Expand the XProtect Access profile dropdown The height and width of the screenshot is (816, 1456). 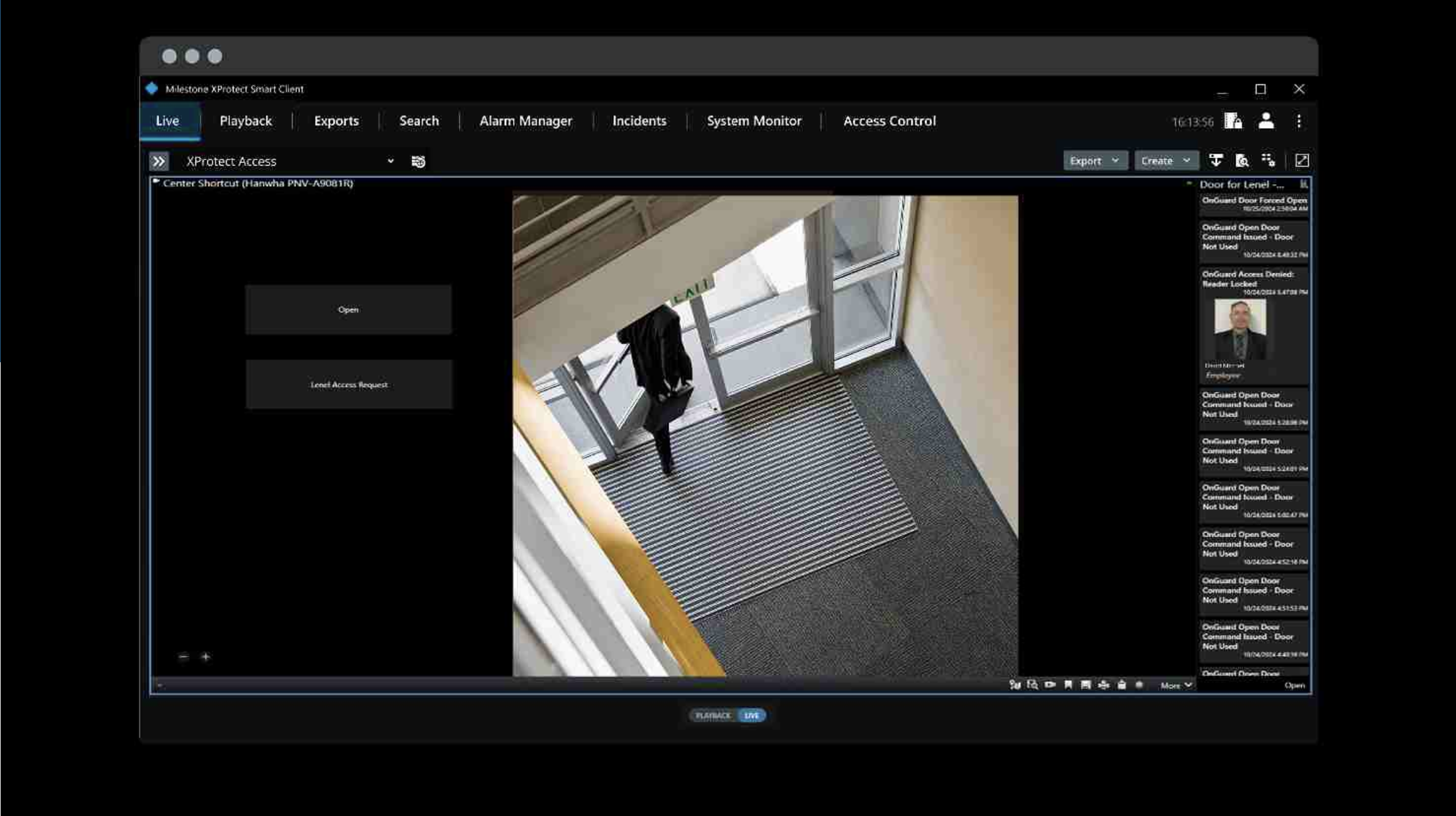click(x=390, y=161)
